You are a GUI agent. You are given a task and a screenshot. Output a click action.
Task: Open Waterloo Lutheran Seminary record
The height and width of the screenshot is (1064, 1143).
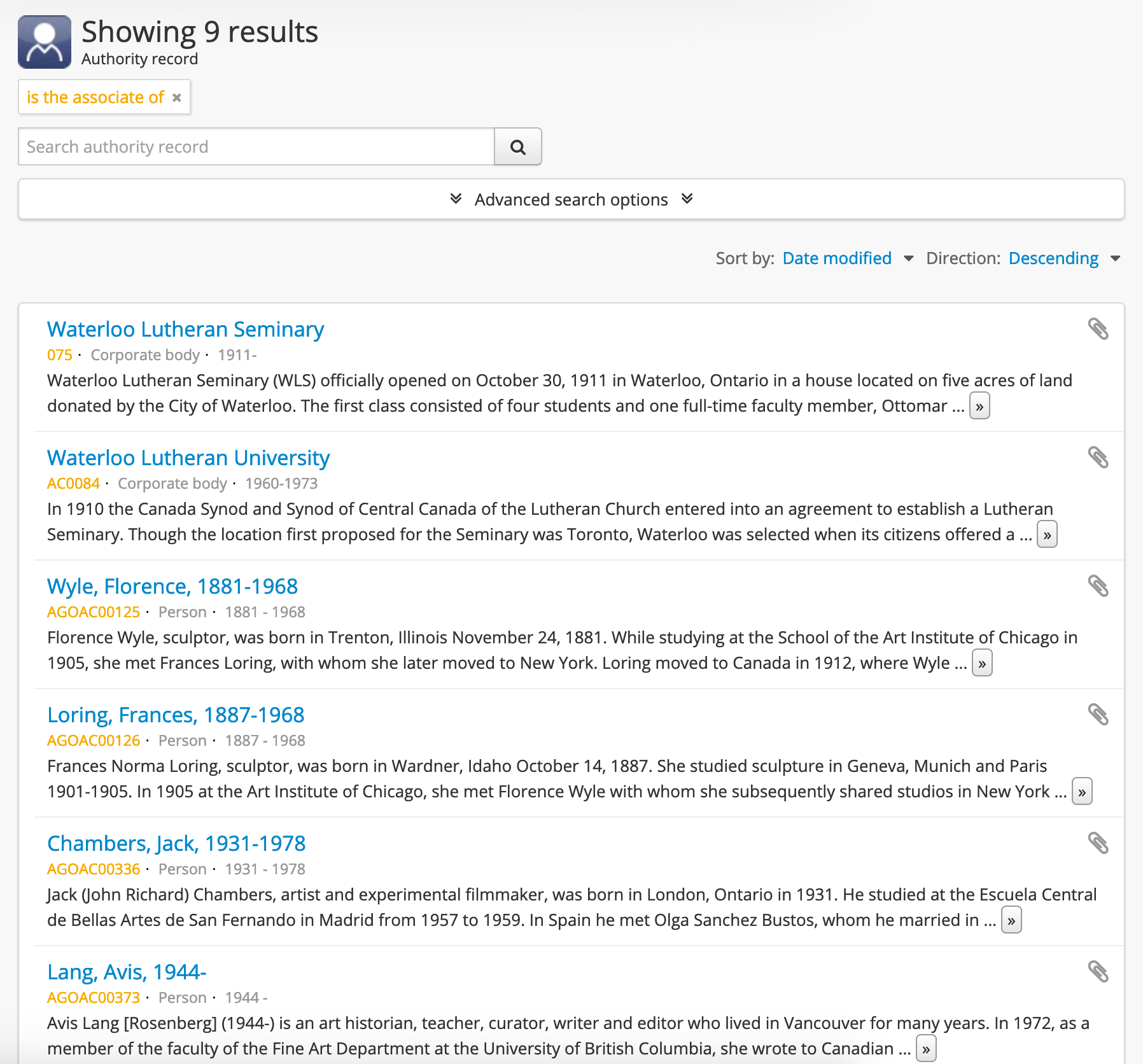point(185,330)
